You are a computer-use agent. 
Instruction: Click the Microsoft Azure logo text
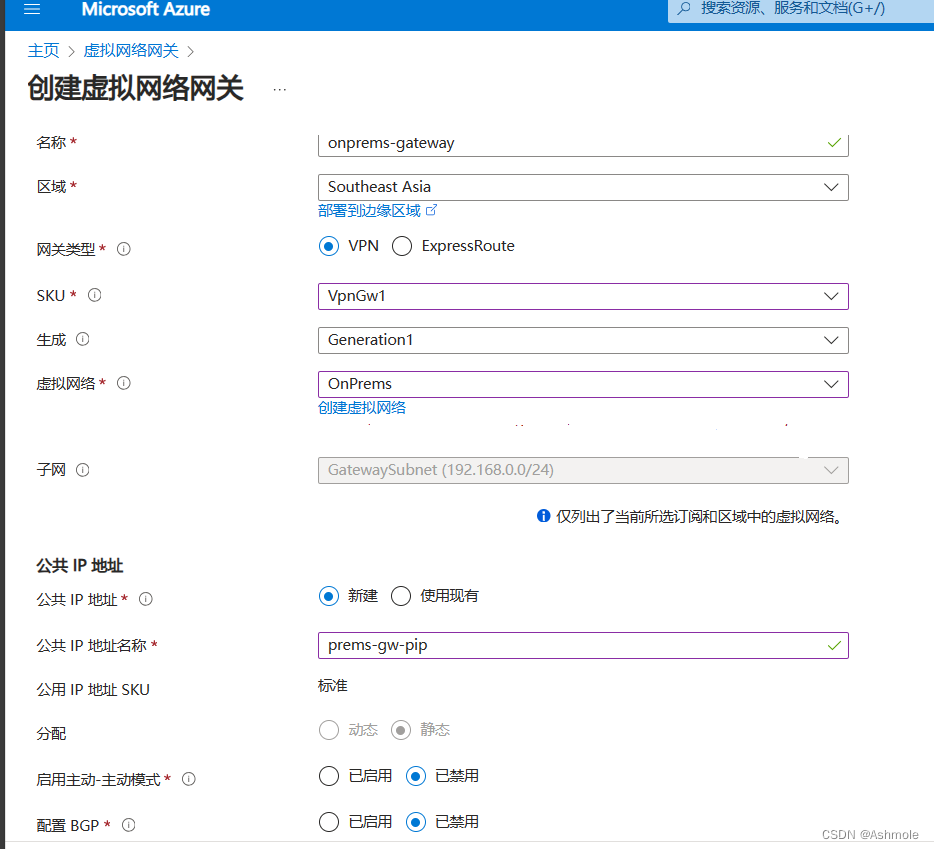point(145,9)
